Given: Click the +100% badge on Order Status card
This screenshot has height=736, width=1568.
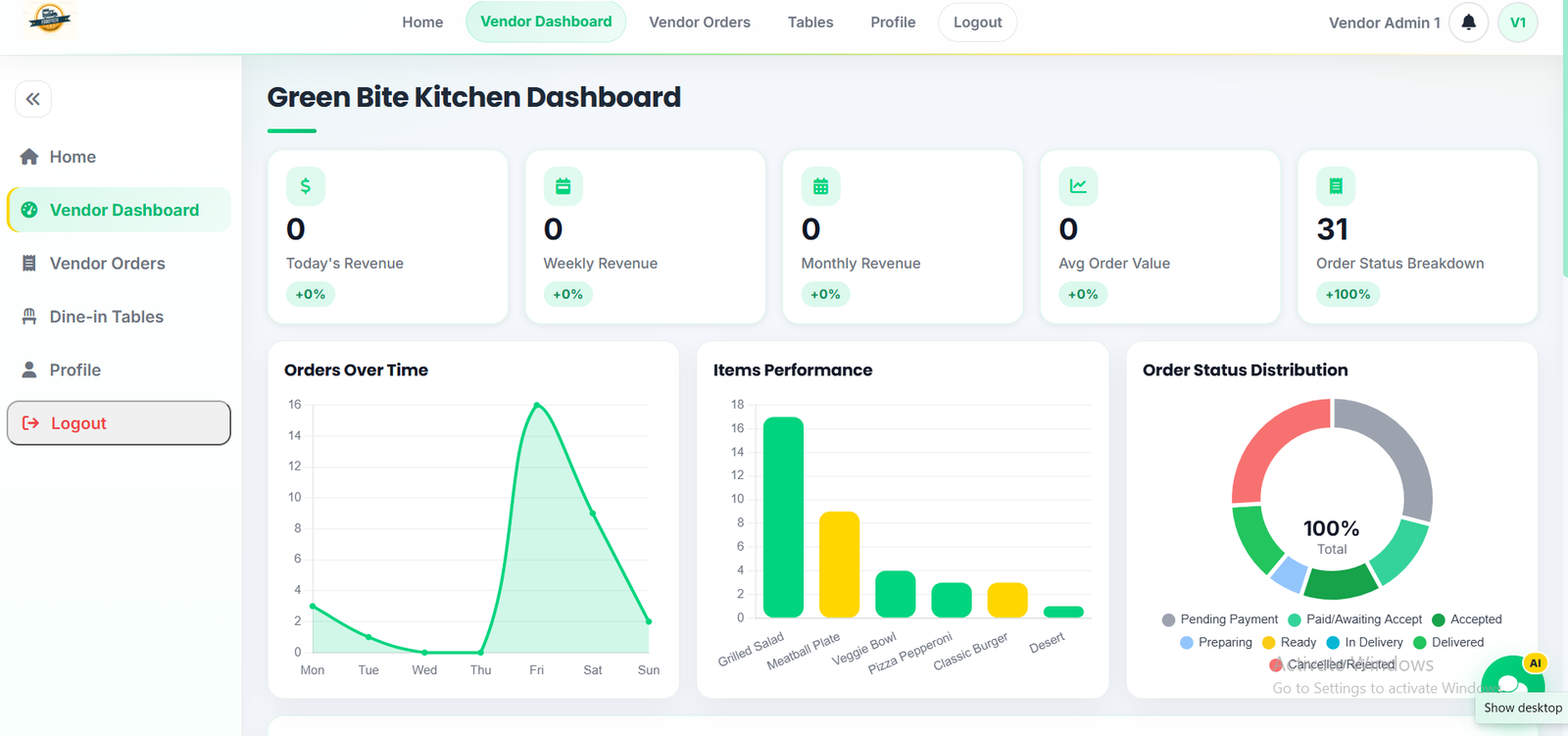Looking at the screenshot, I should pos(1347,294).
